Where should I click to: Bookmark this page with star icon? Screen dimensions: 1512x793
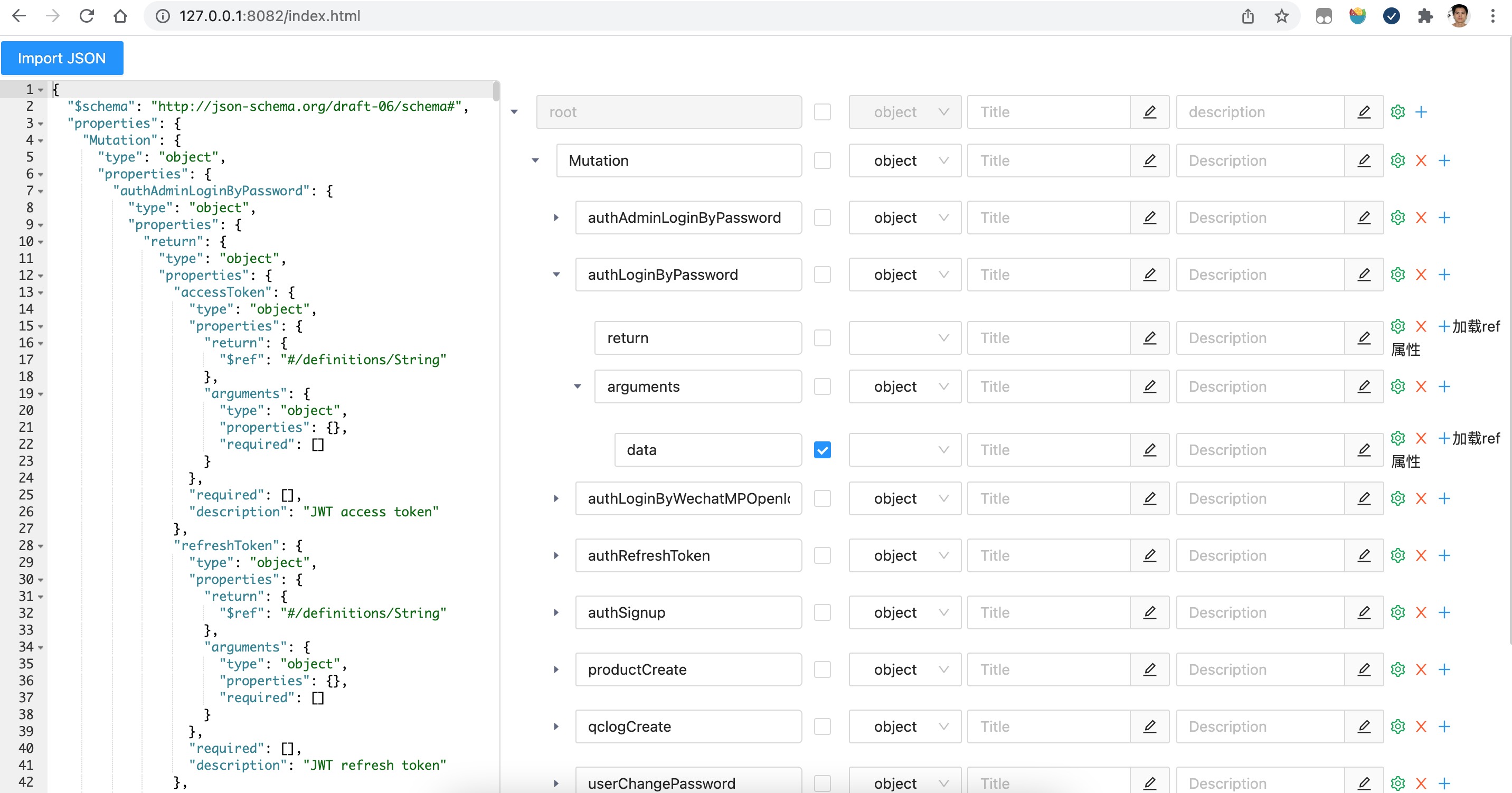point(1281,16)
